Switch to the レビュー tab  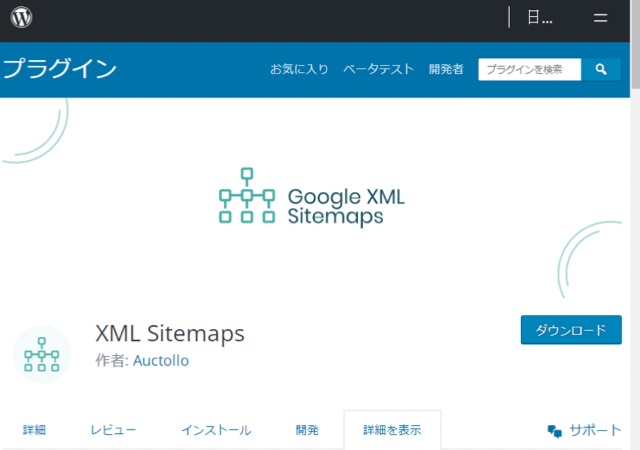click(x=113, y=430)
